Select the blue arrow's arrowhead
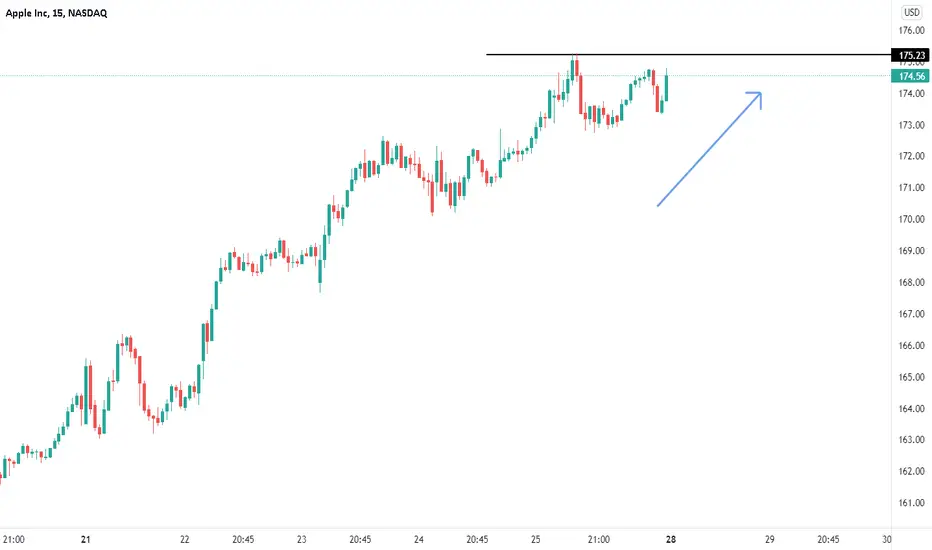The width and height of the screenshot is (932, 550). tap(755, 98)
